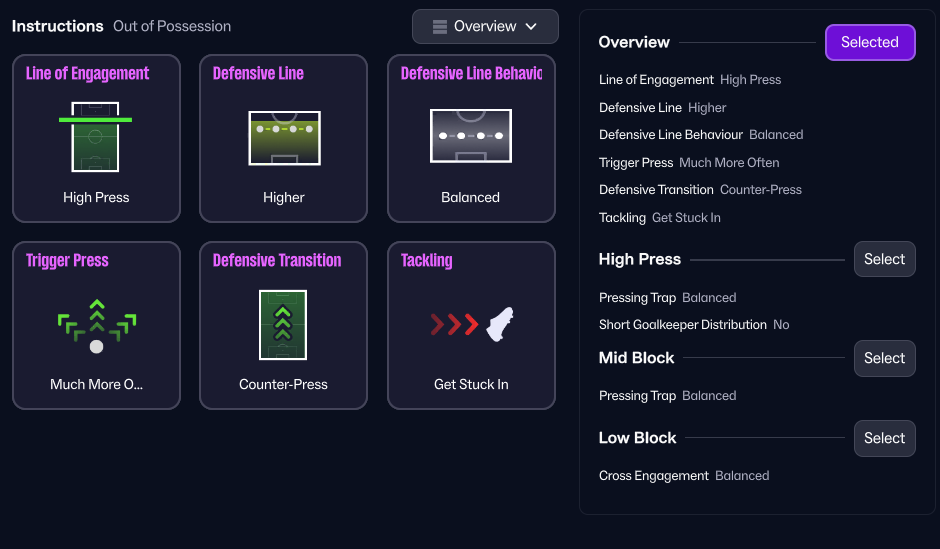Image resolution: width=940 pixels, height=549 pixels.
Task: Click the list icon beside Overview
Action: pos(440,27)
